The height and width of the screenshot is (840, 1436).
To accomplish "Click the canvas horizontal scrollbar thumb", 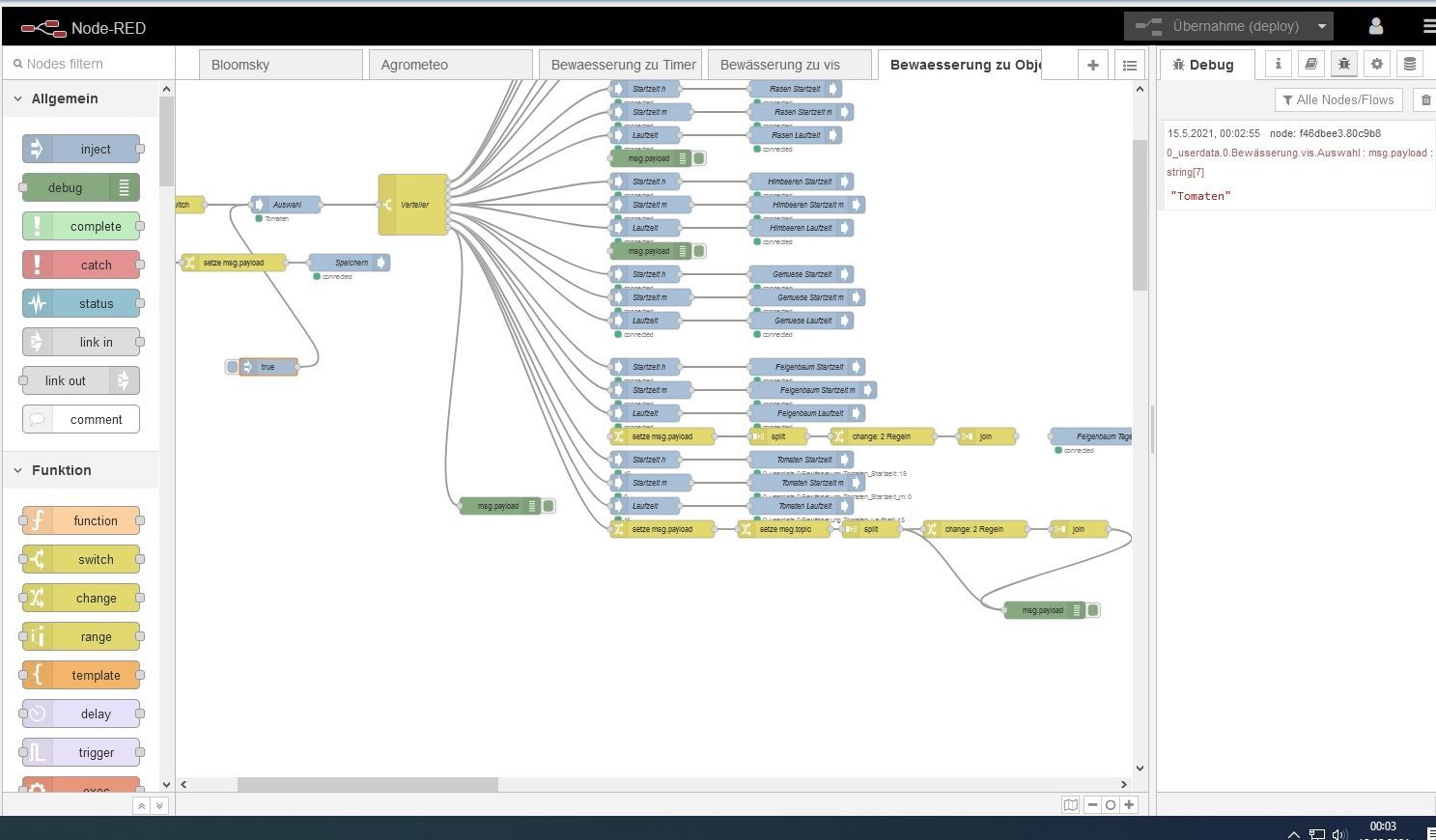I will click(x=368, y=784).
